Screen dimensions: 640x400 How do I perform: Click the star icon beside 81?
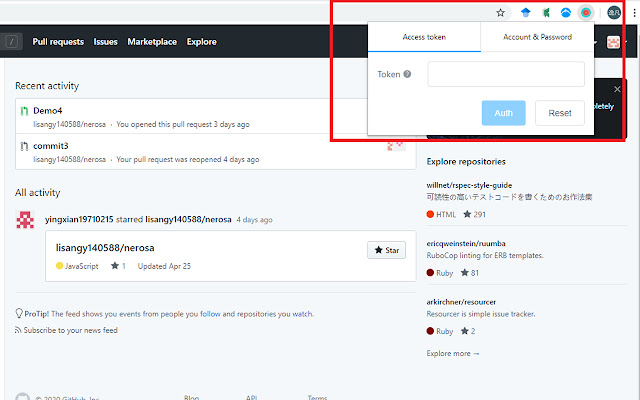[x=464, y=272]
